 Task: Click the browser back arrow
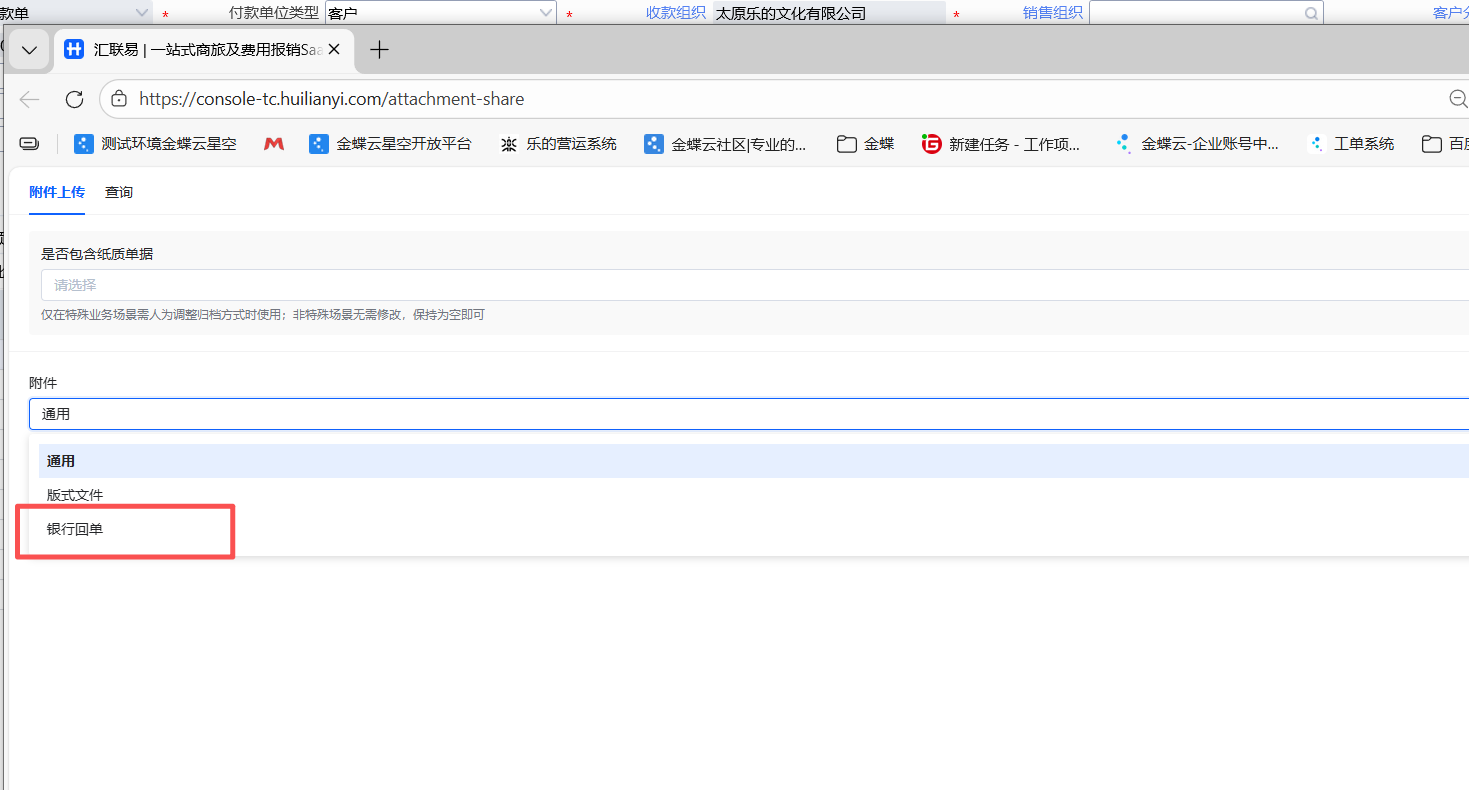pos(30,99)
